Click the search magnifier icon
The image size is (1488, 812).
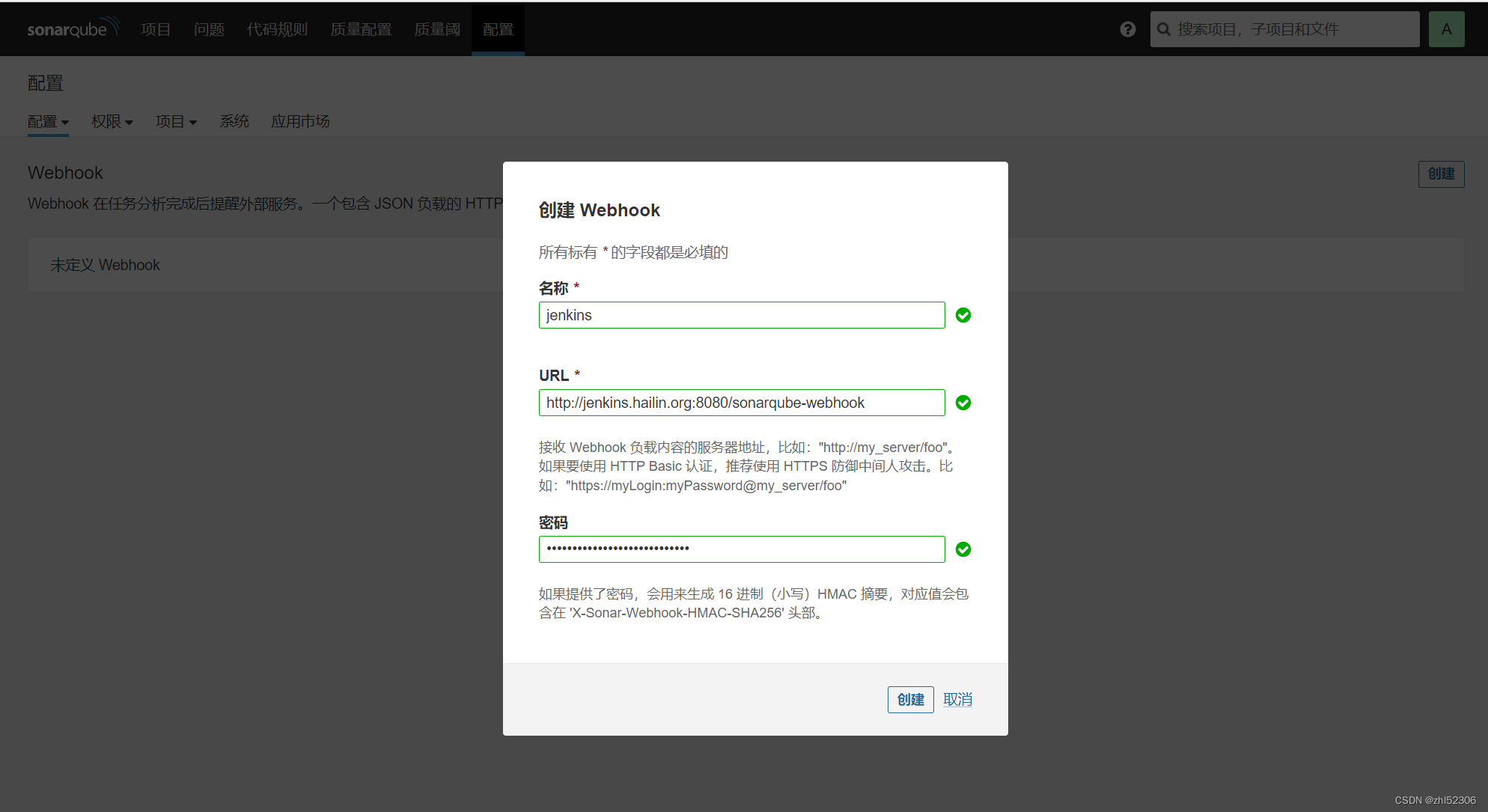click(x=1164, y=29)
